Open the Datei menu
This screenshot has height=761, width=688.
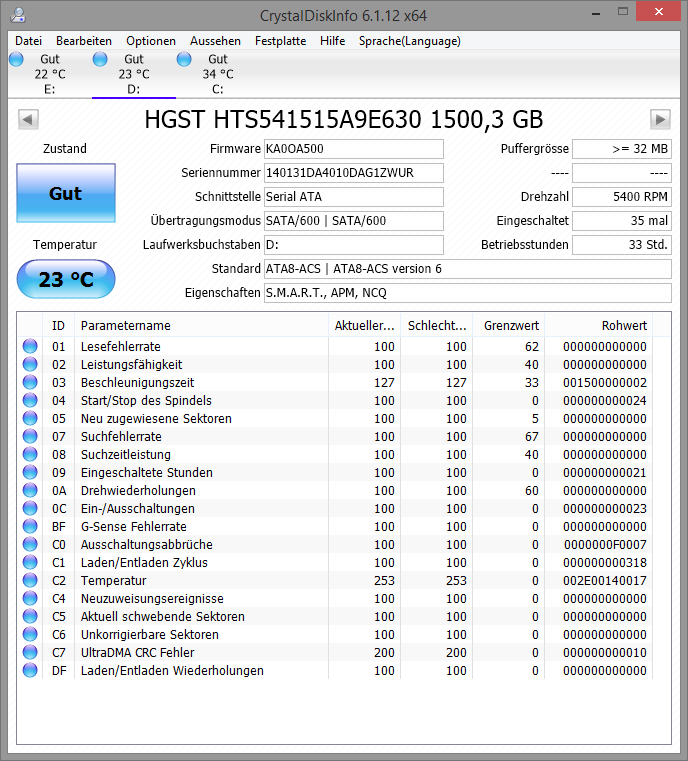(29, 41)
